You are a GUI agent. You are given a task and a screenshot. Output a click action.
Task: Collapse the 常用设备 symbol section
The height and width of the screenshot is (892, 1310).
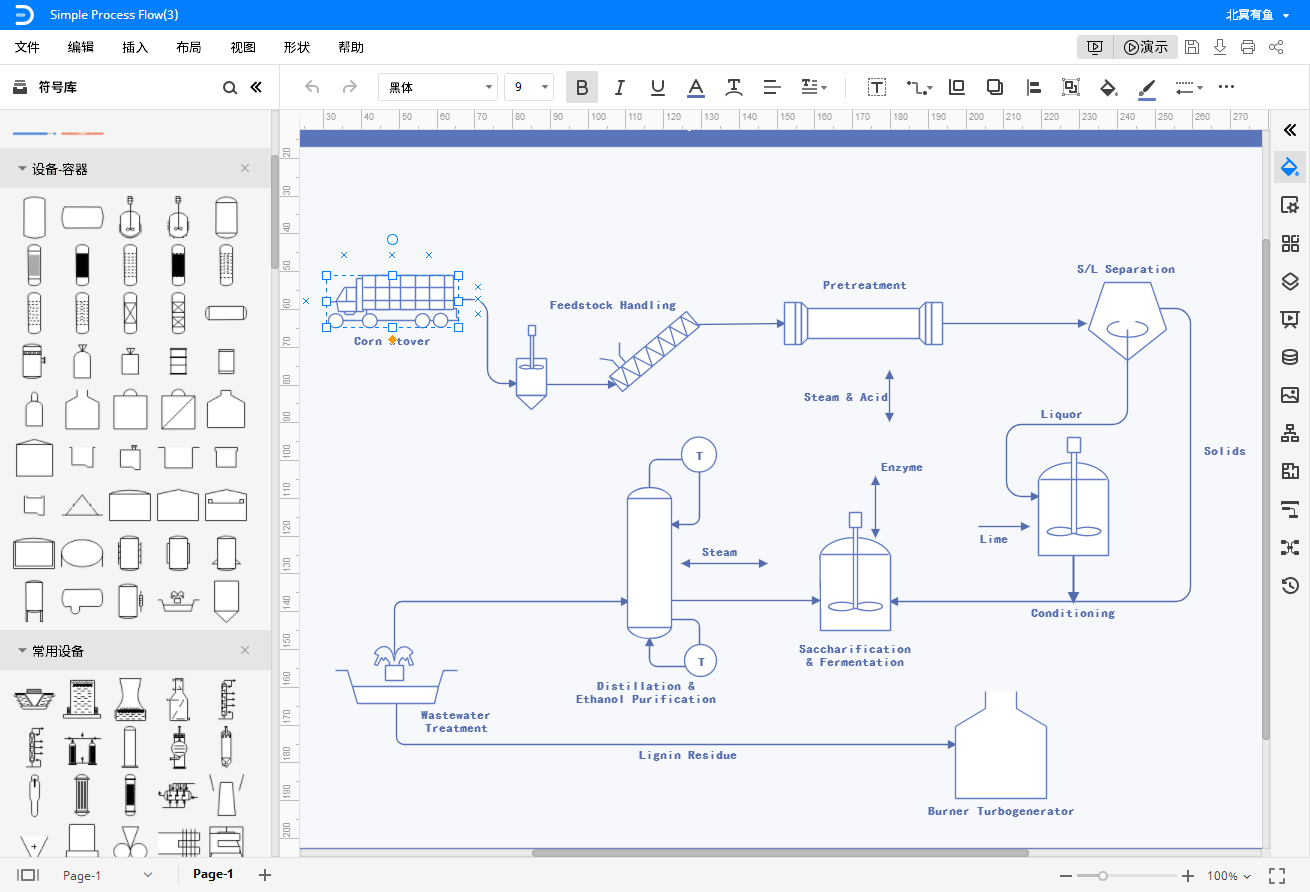click(22, 651)
